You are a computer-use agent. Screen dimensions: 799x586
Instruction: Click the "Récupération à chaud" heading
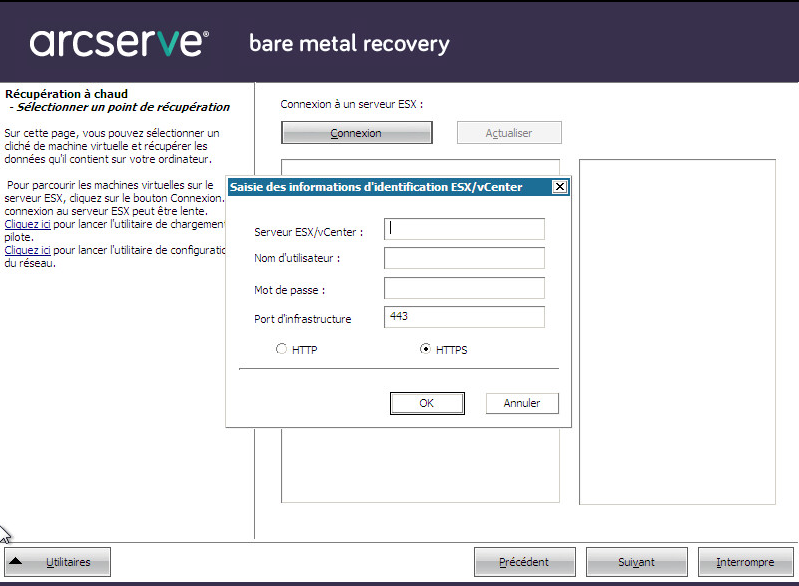[x=66, y=94]
